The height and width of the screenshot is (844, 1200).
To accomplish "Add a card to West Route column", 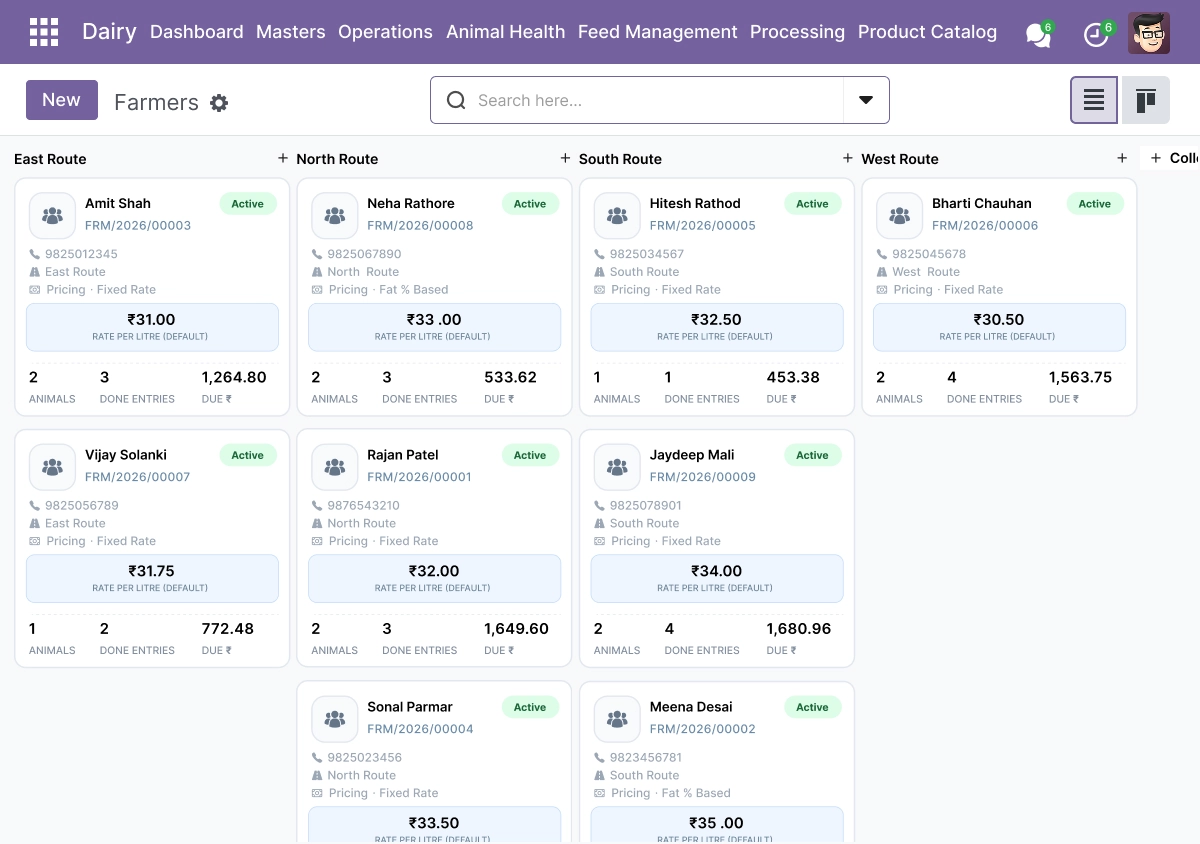I will 1122,158.
